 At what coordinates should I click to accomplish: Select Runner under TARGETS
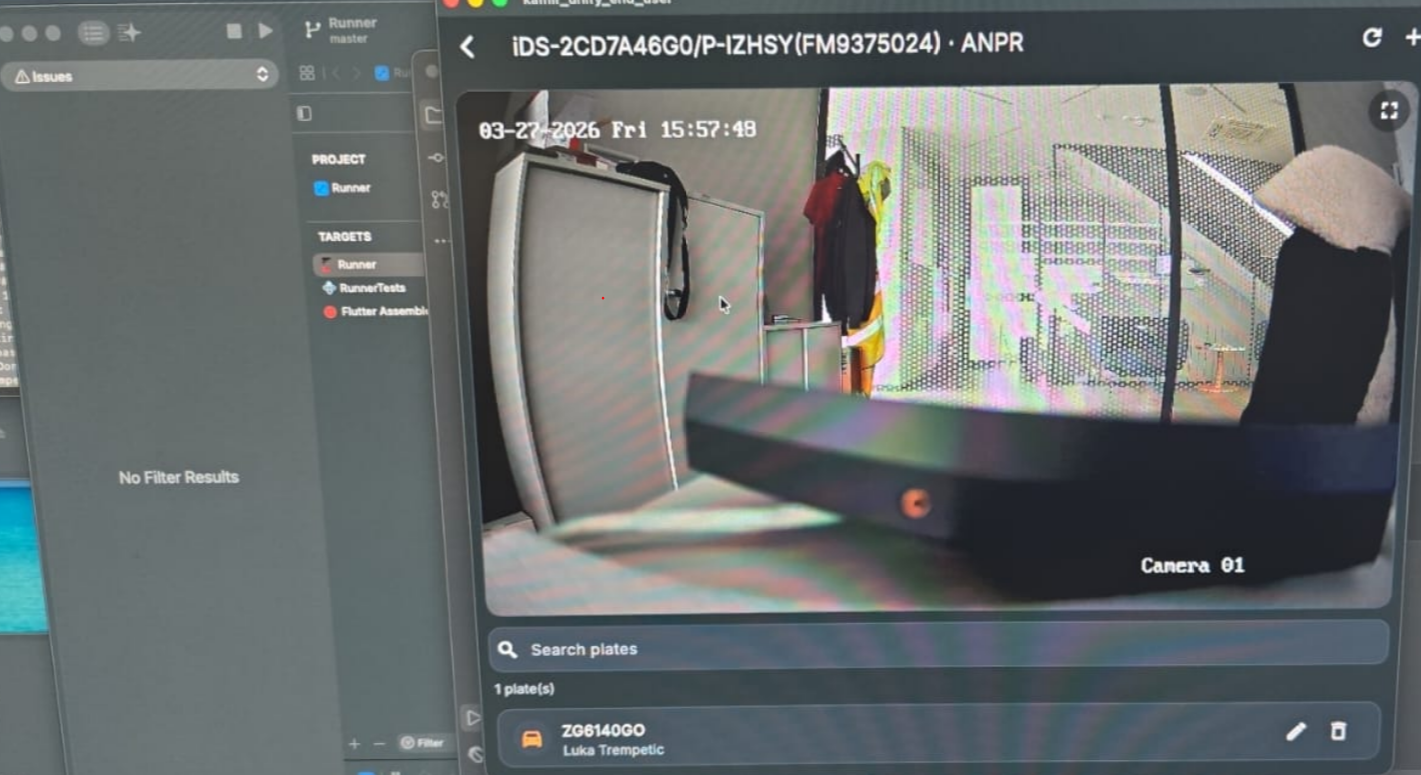click(x=356, y=265)
